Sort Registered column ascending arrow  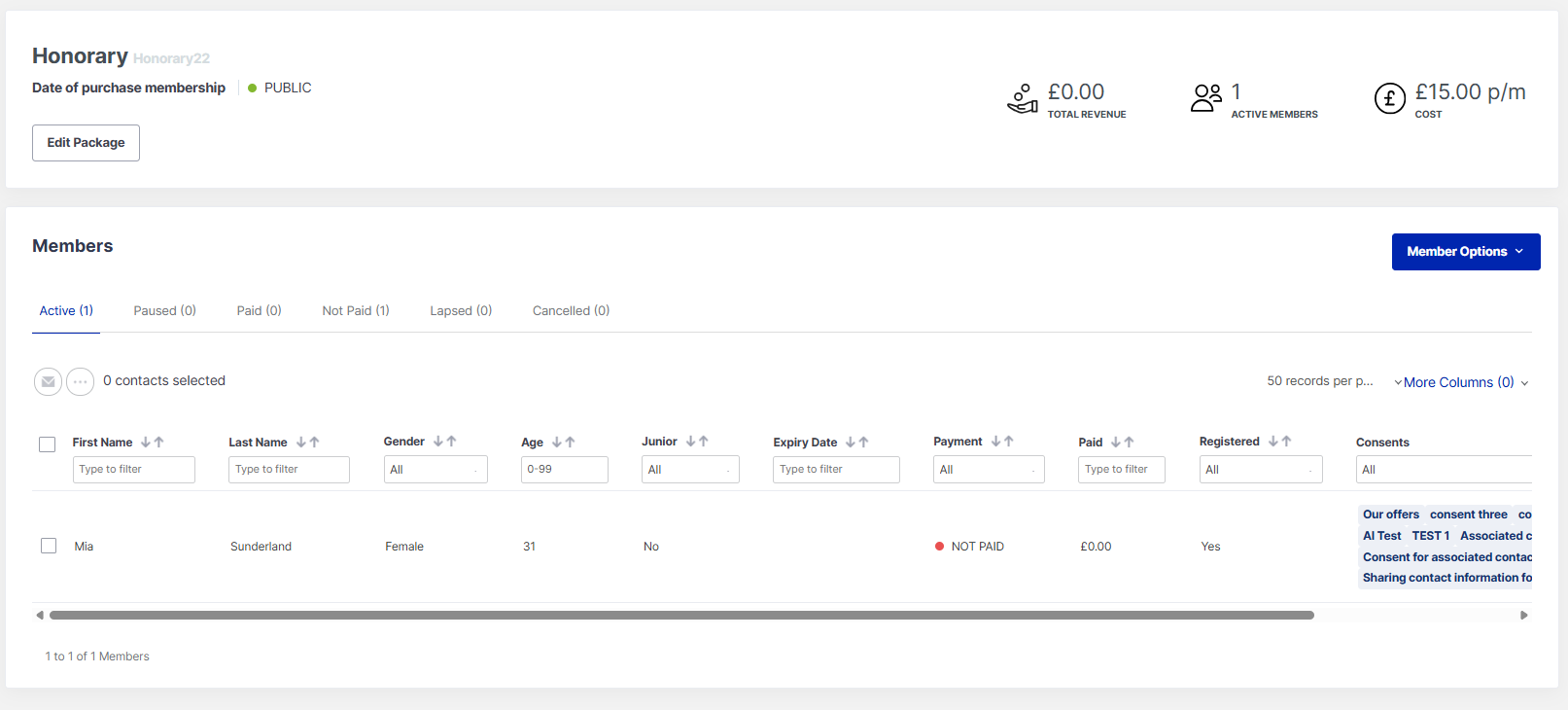point(1287,442)
